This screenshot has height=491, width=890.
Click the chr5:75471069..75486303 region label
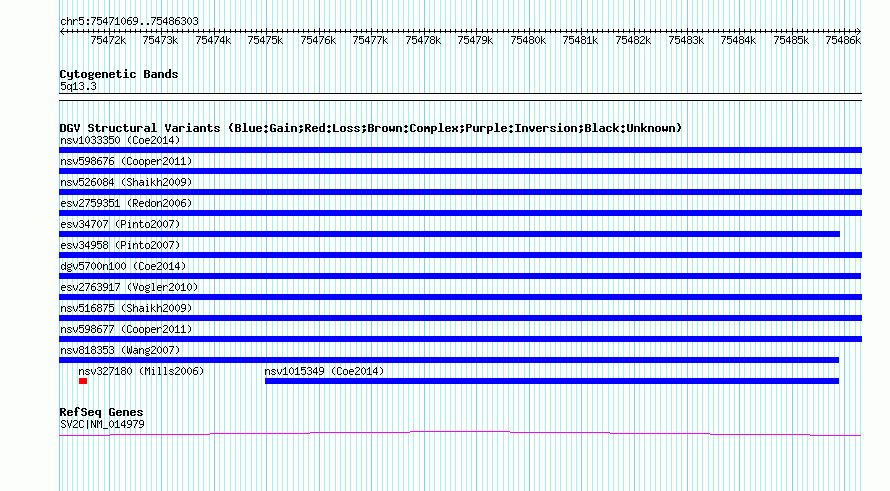click(129, 22)
